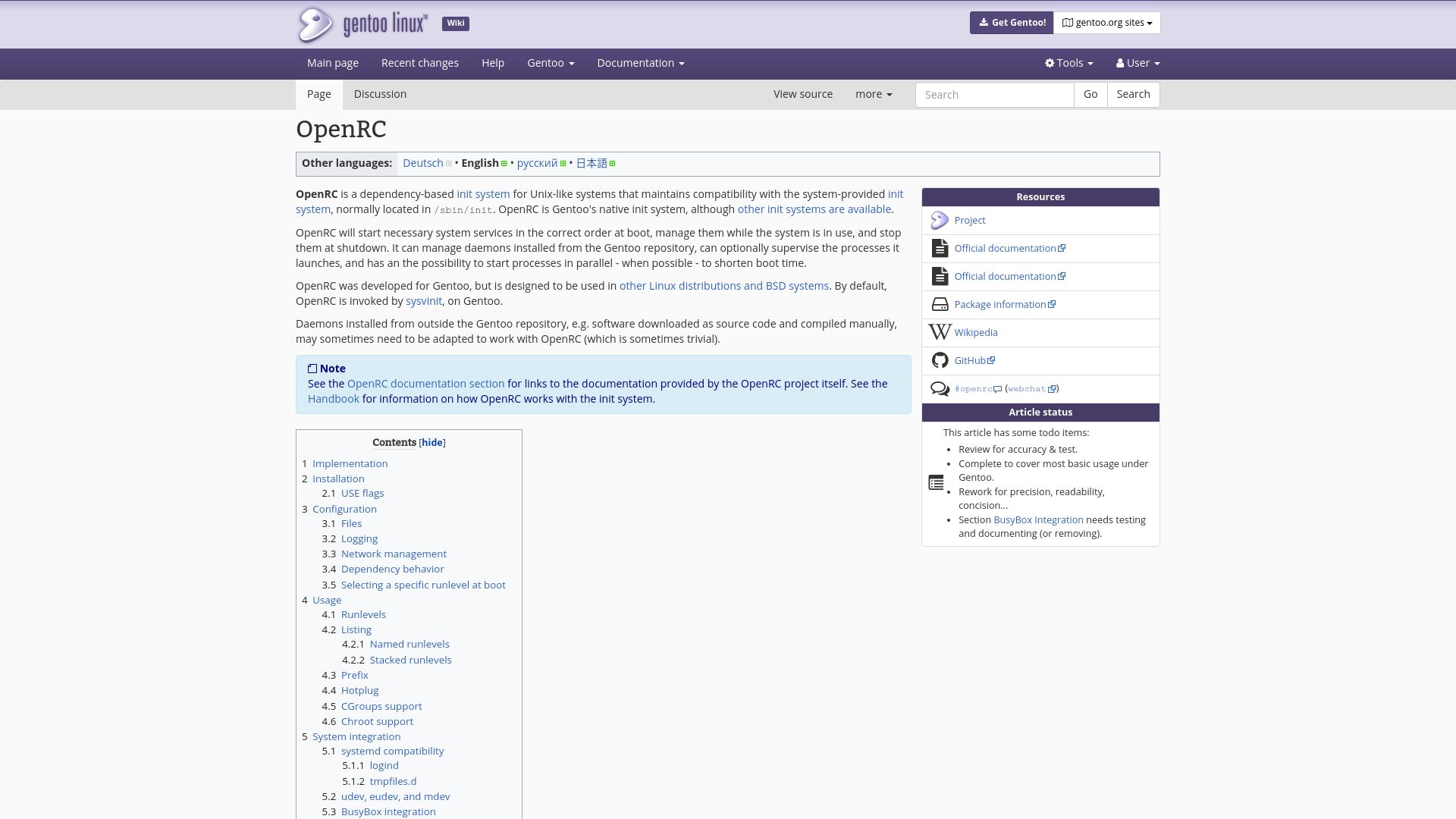Go to Main page
1456x819 pixels.
click(333, 64)
